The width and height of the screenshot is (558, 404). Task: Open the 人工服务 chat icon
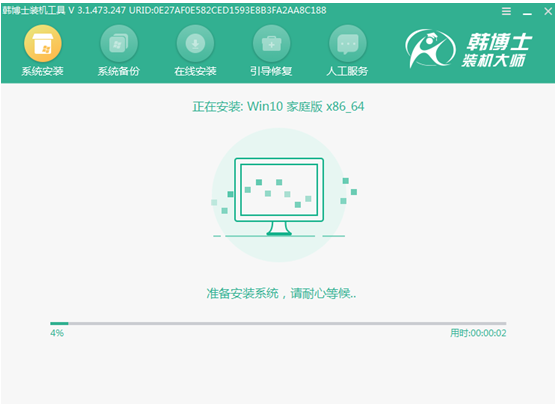click(x=348, y=43)
